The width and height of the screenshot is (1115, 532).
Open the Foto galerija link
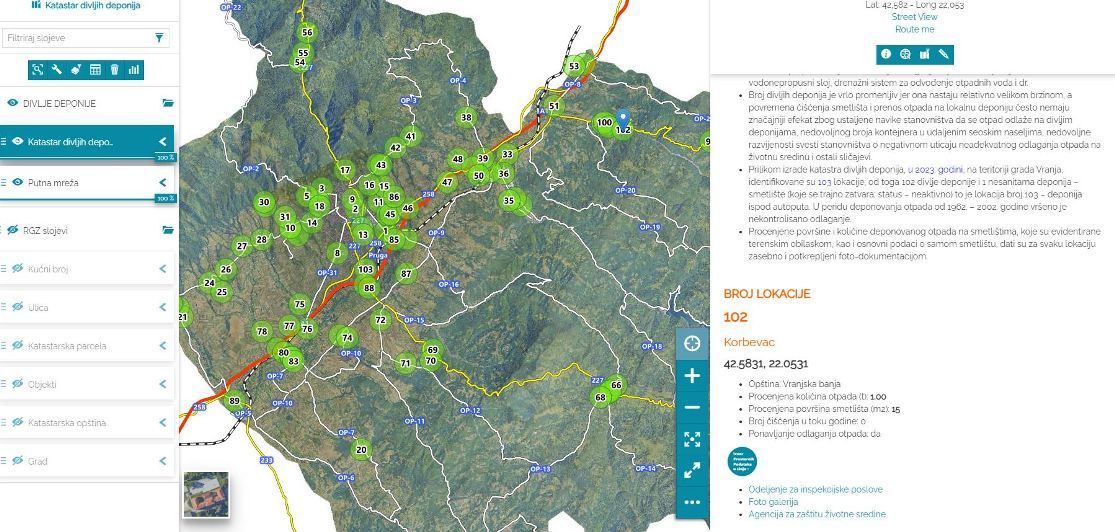[x=773, y=502]
